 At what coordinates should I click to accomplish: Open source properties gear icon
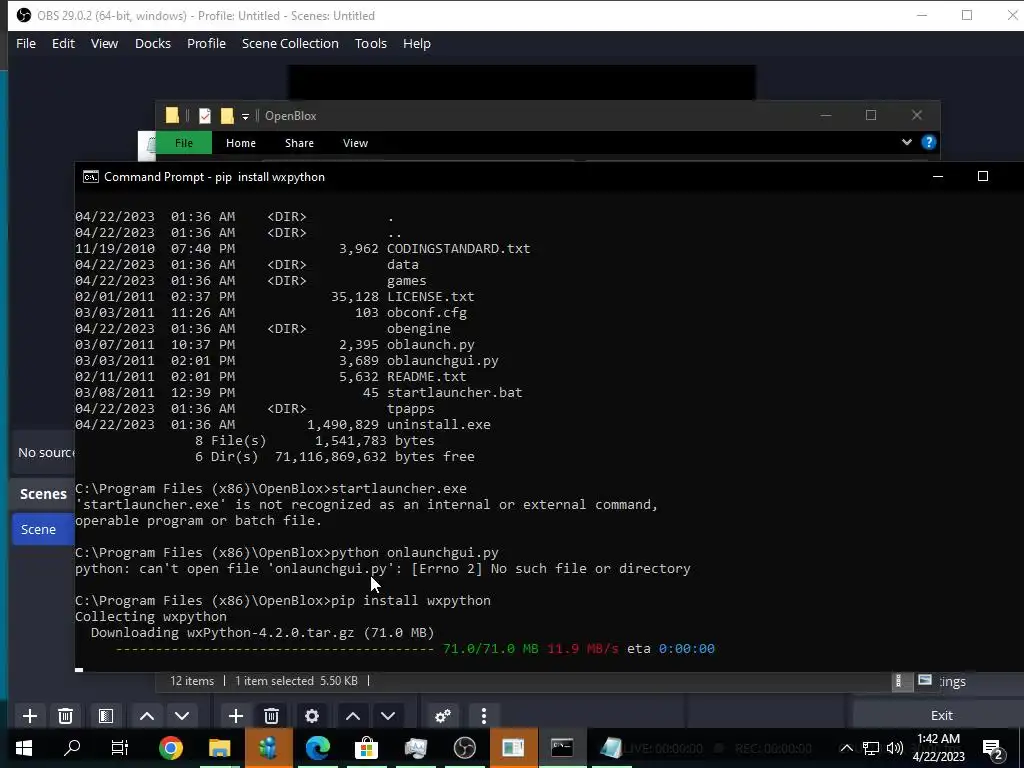tap(312, 716)
